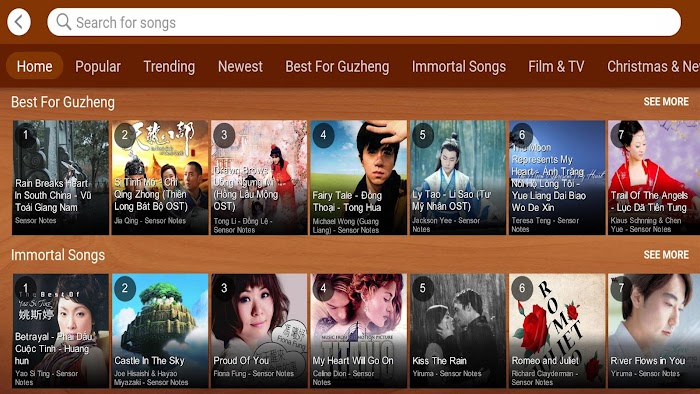
Task: Switch to the Newest tab
Action: point(240,66)
